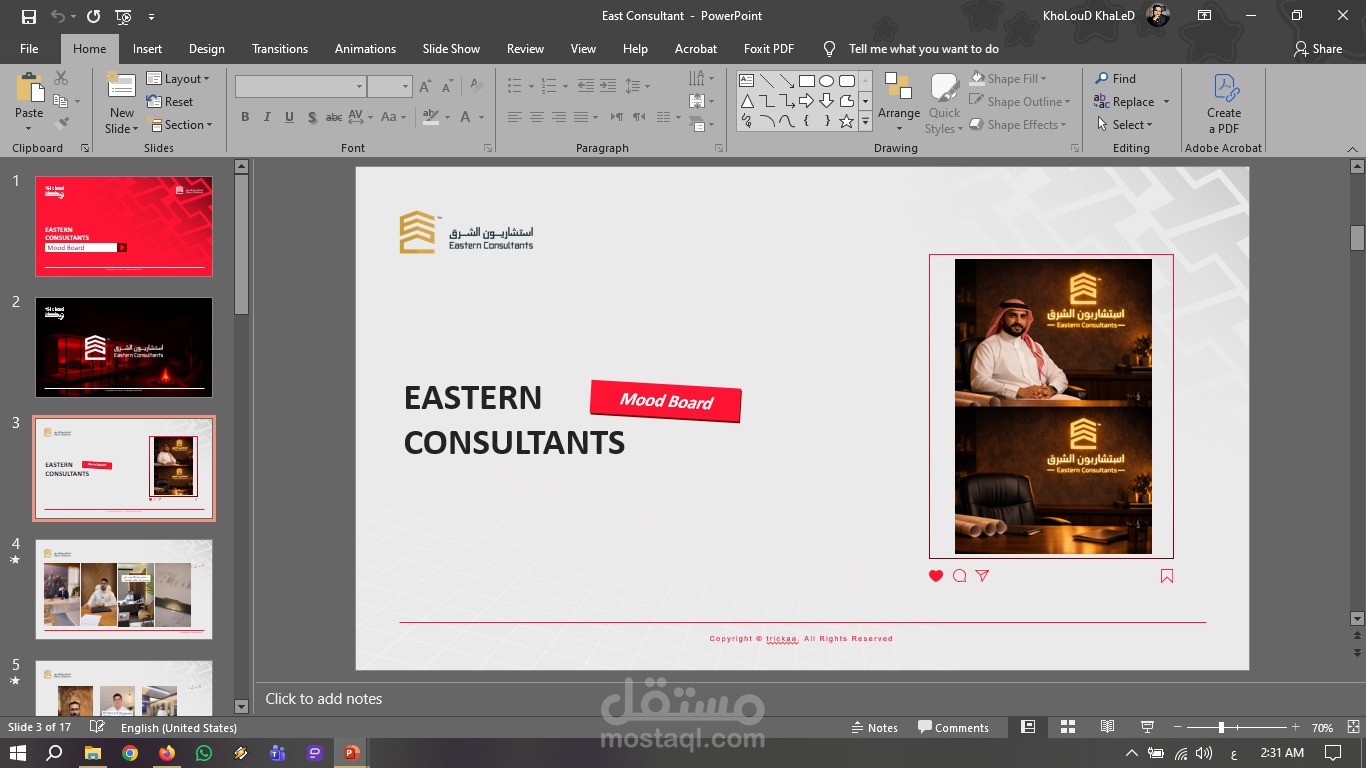Switch to Slide Sorter view icon

[x=1067, y=727]
